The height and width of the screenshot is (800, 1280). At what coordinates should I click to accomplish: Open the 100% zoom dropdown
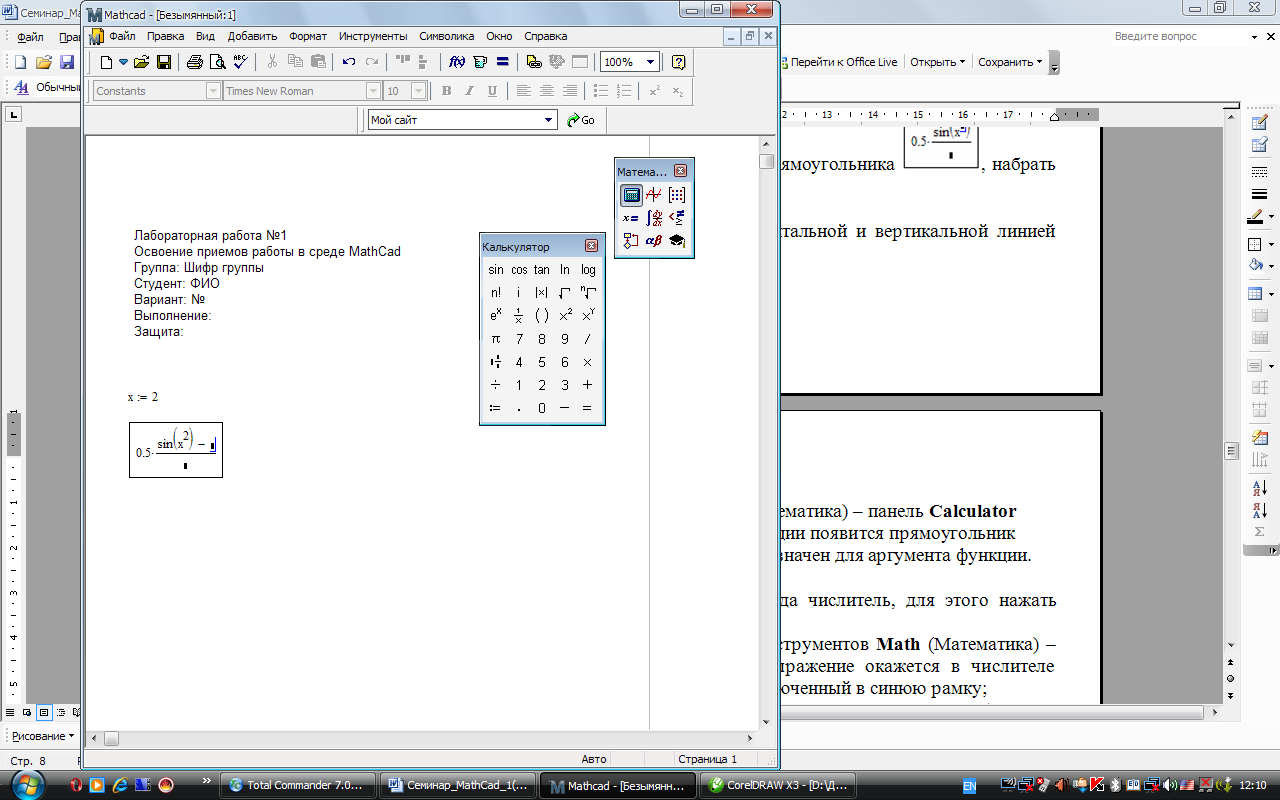click(x=651, y=62)
